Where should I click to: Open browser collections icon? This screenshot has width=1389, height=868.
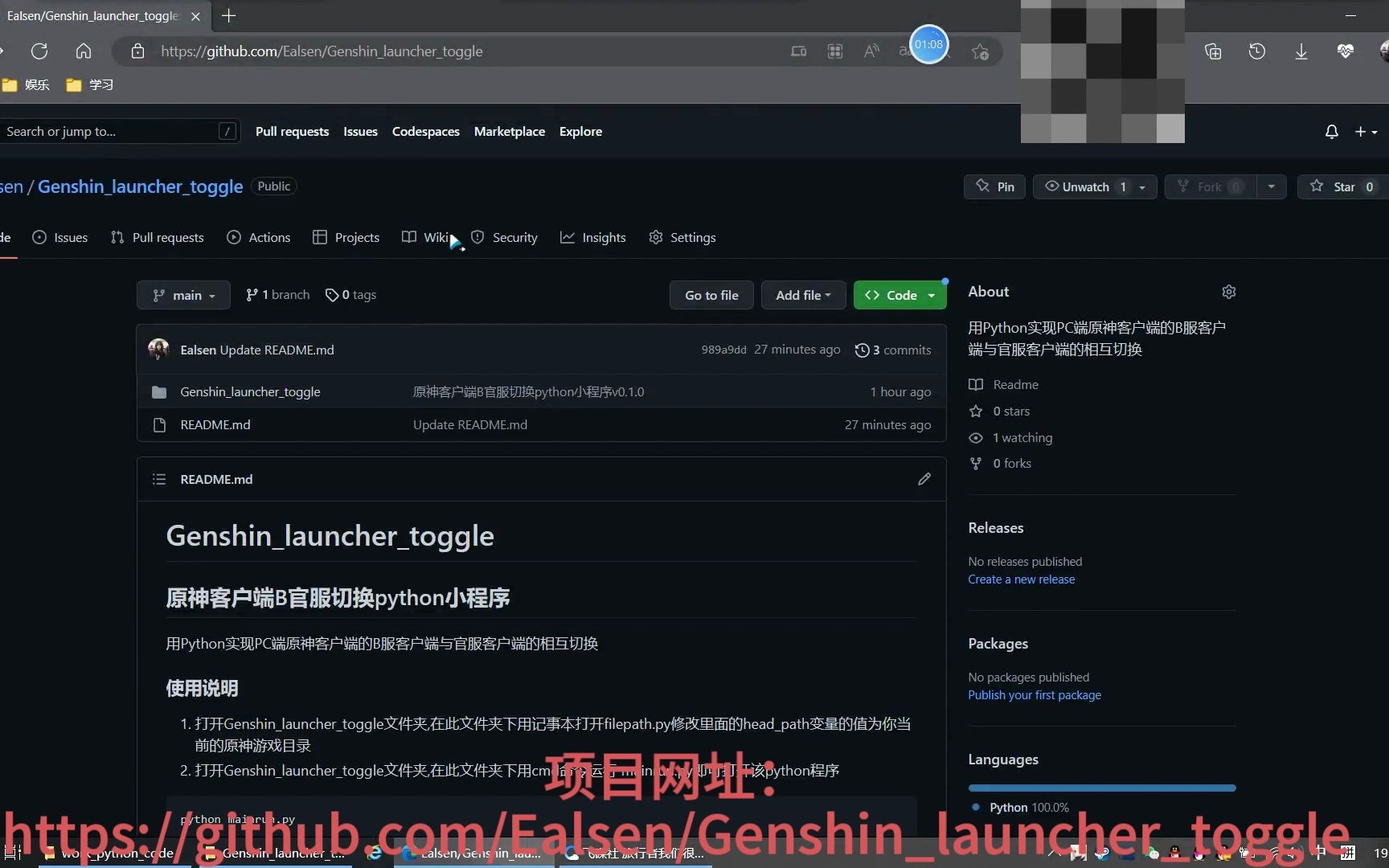click(1213, 51)
